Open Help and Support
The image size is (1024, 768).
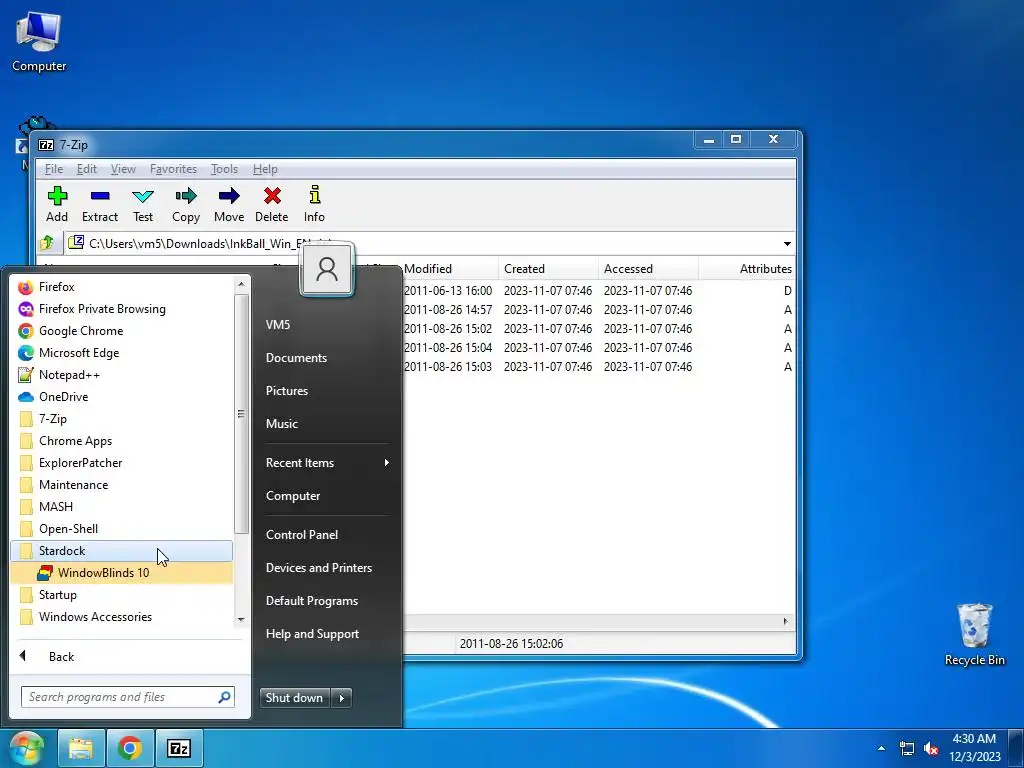pyautogui.click(x=312, y=633)
